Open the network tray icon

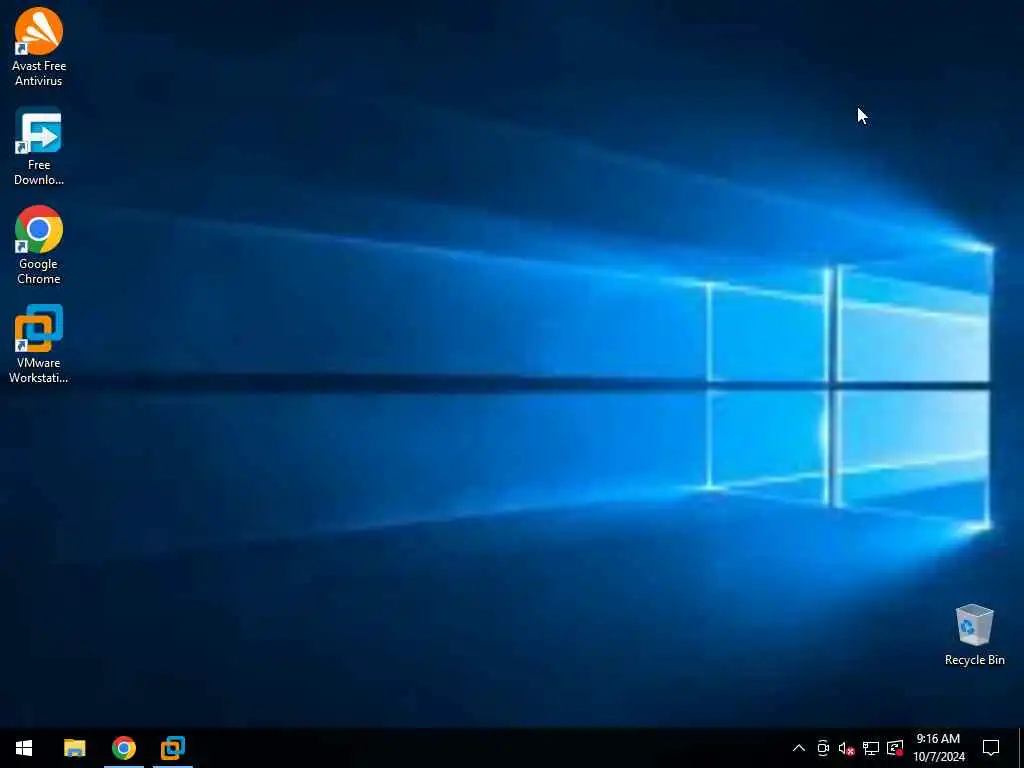871,748
